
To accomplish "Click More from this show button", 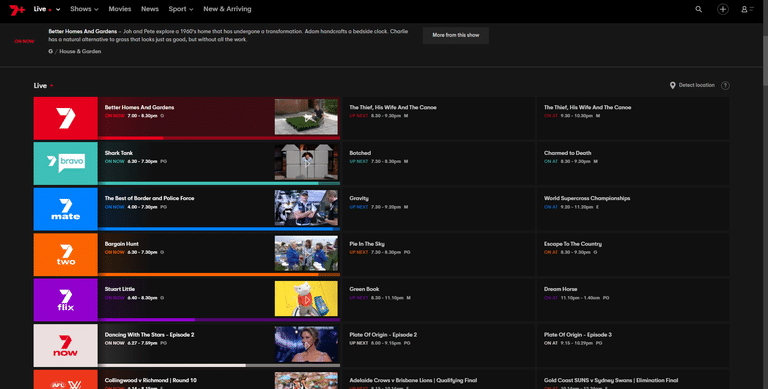I will 456,35.
